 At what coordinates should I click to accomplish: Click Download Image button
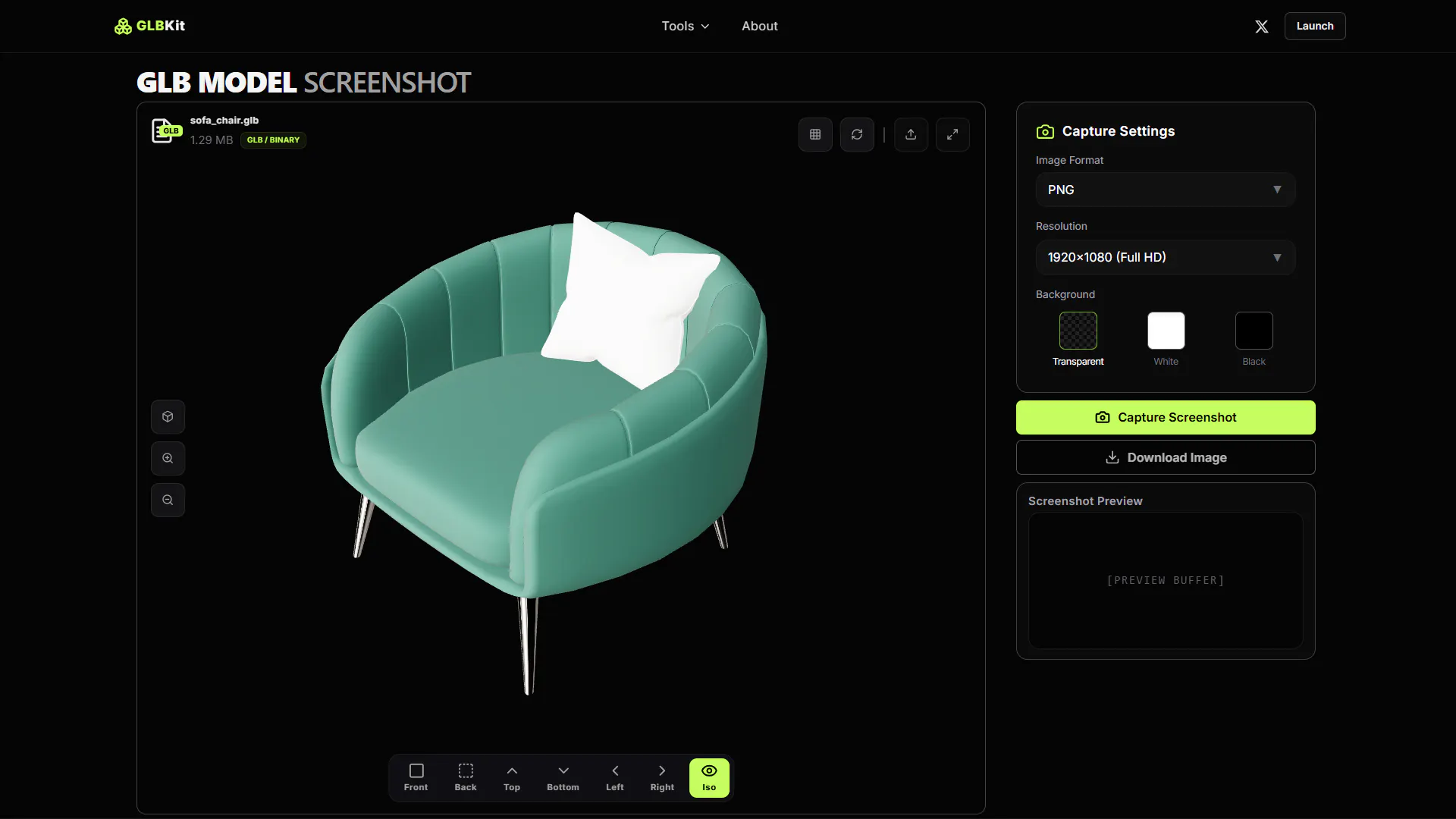1166,457
